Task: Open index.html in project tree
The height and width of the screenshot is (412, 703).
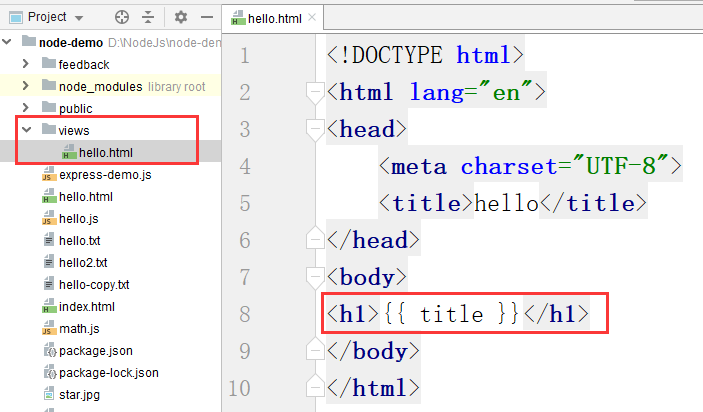Action: pyautogui.click(x=87, y=307)
